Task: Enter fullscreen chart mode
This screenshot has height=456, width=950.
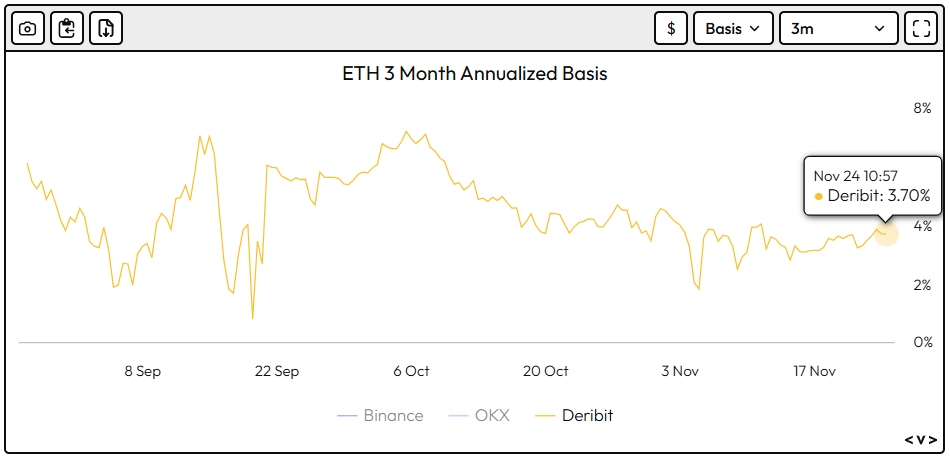Action: [919, 28]
